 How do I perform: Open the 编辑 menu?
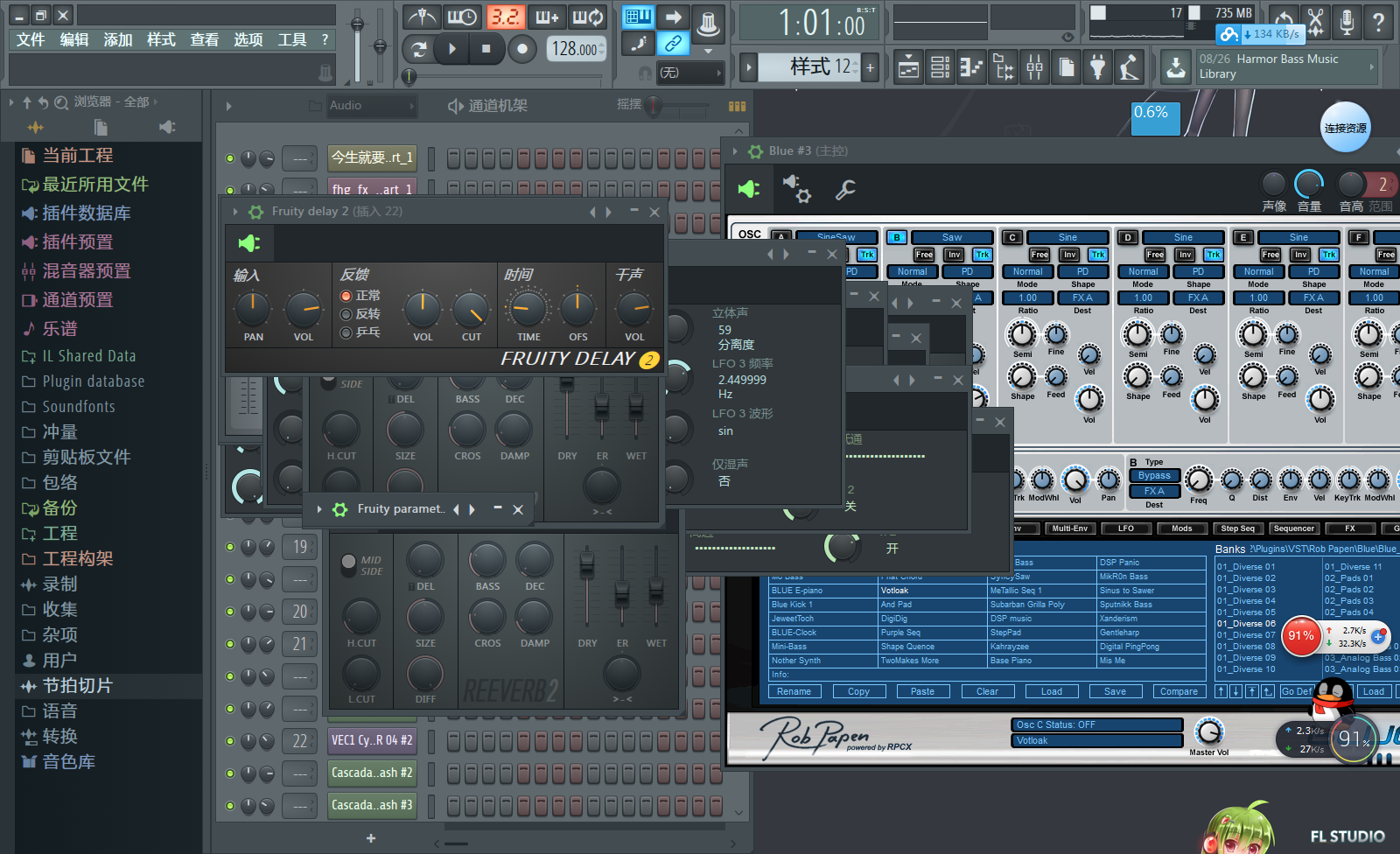click(x=74, y=39)
